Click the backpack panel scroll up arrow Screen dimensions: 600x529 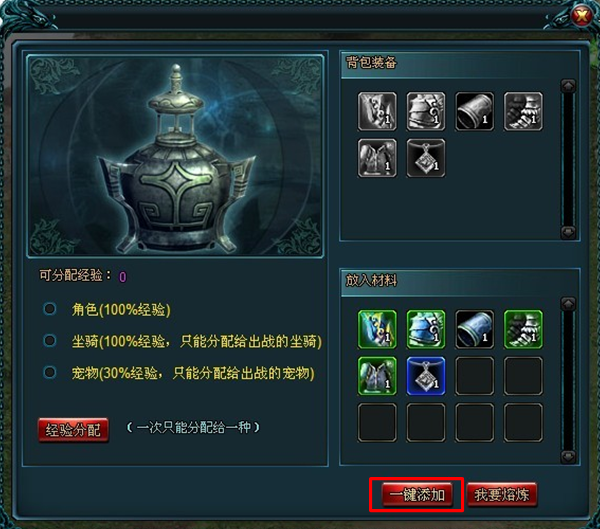point(568,86)
